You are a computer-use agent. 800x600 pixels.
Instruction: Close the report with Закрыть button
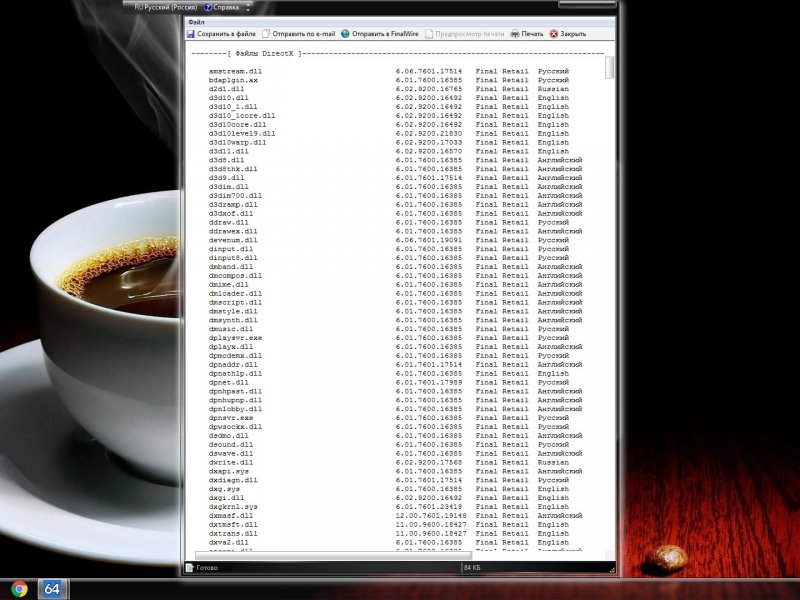(568, 34)
